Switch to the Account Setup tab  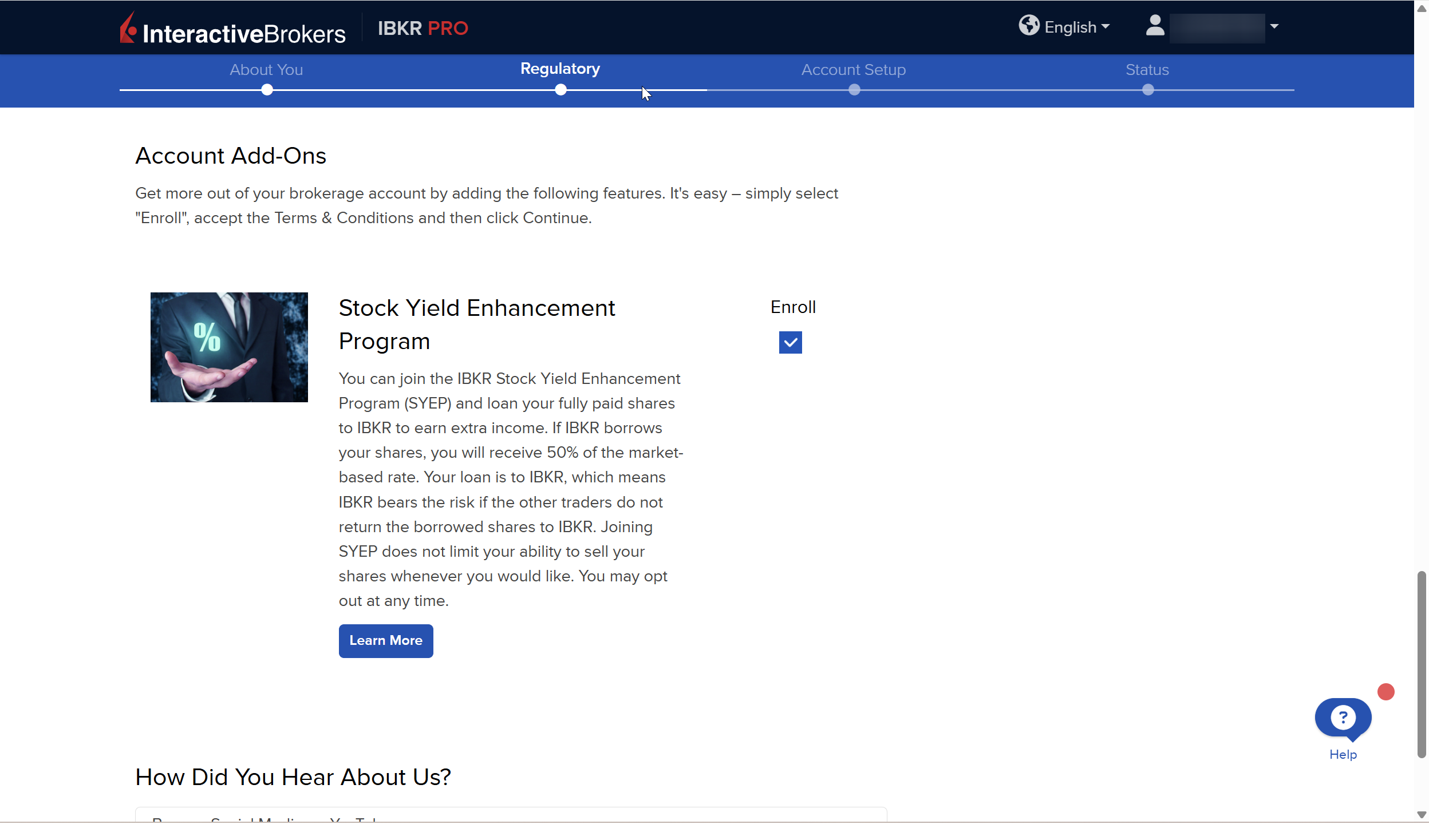pyautogui.click(x=853, y=70)
